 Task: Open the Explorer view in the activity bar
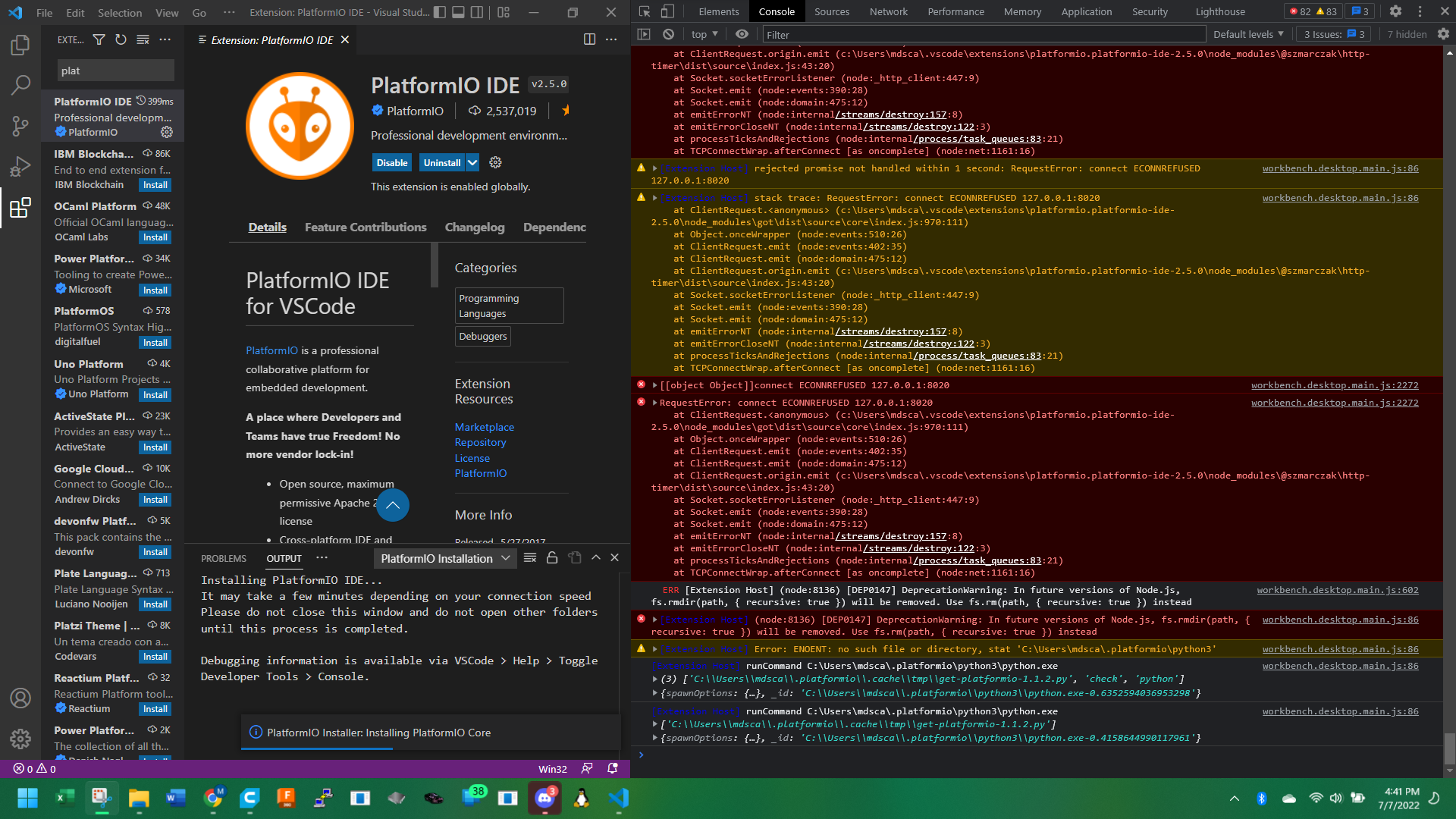tap(20, 45)
